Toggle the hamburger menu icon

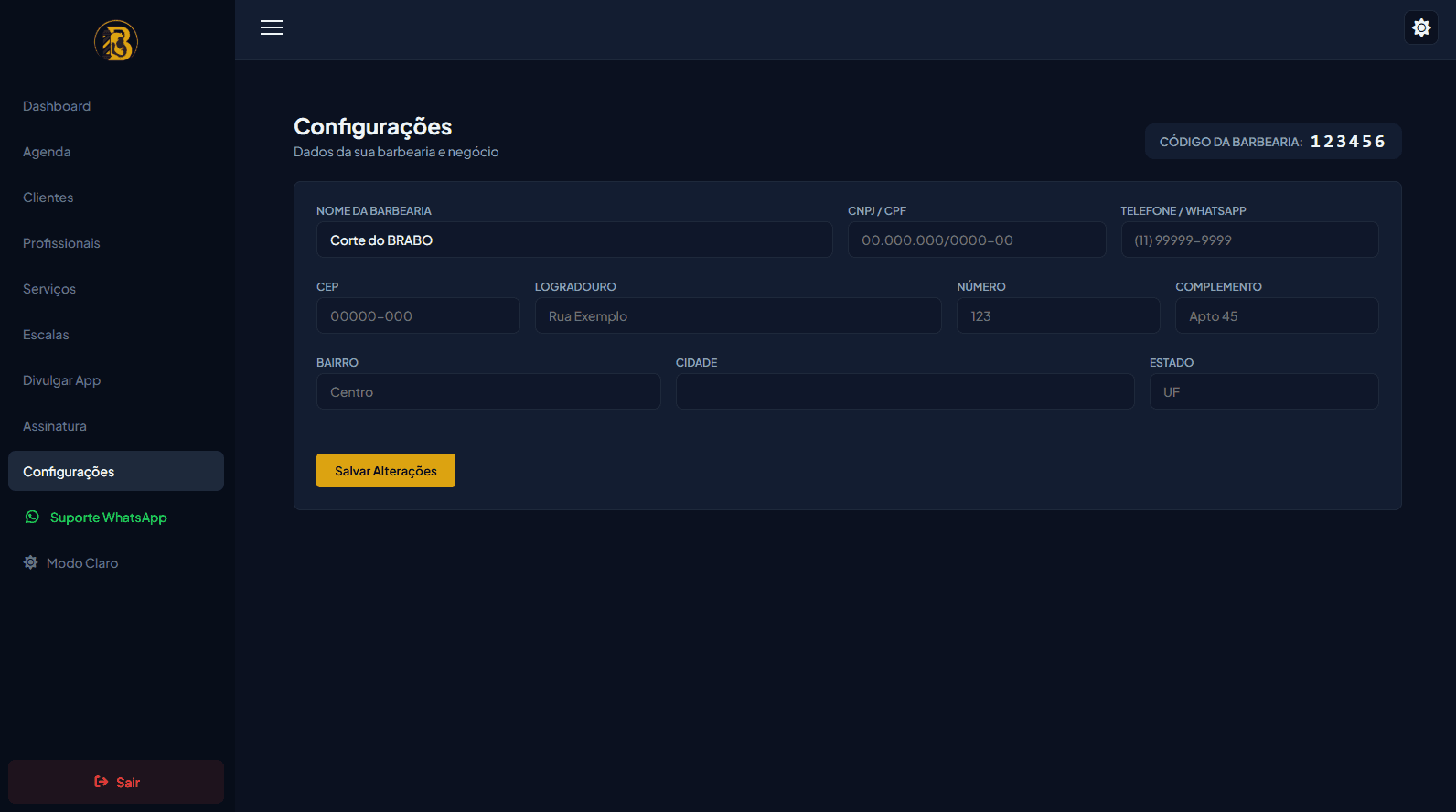272,27
